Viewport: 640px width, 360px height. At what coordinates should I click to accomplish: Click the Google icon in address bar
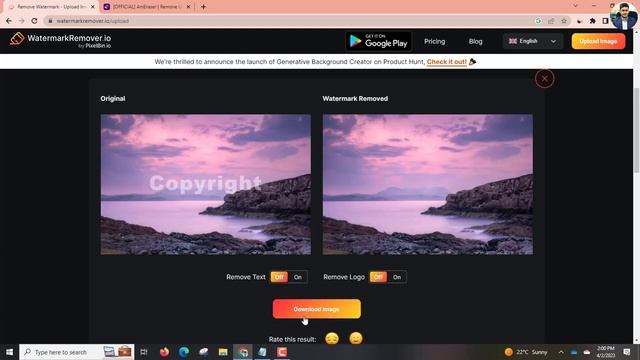(x=538, y=21)
